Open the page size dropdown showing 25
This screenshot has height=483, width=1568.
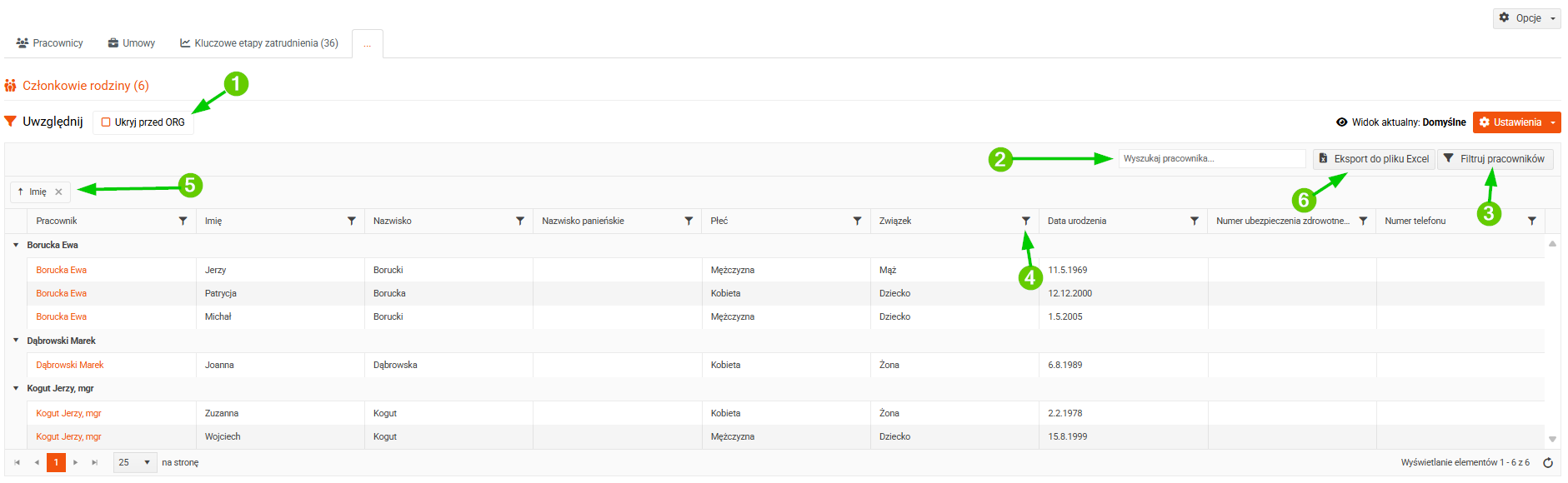pos(135,462)
